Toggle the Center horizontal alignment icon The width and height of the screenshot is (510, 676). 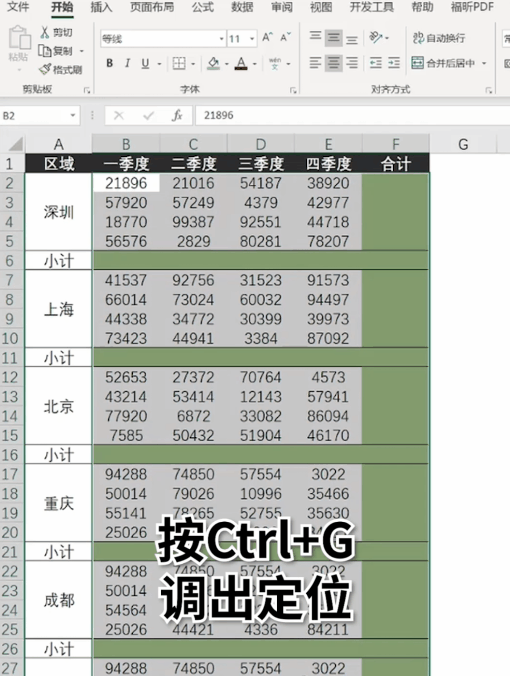tap(333, 63)
